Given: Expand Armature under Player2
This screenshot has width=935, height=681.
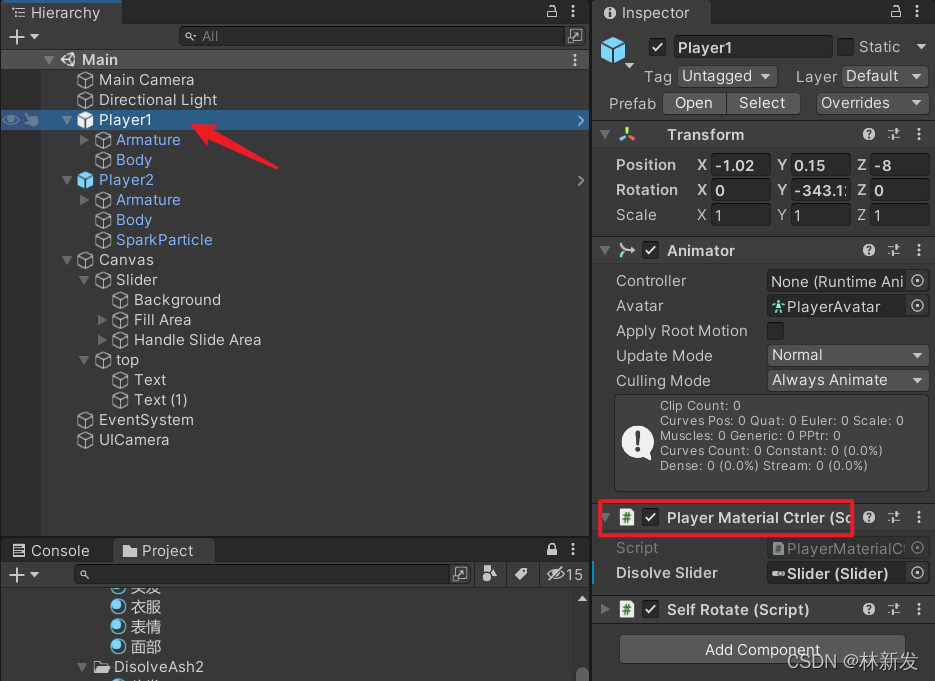Looking at the screenshot, I should pyautogui.click(x=84, y=200).
